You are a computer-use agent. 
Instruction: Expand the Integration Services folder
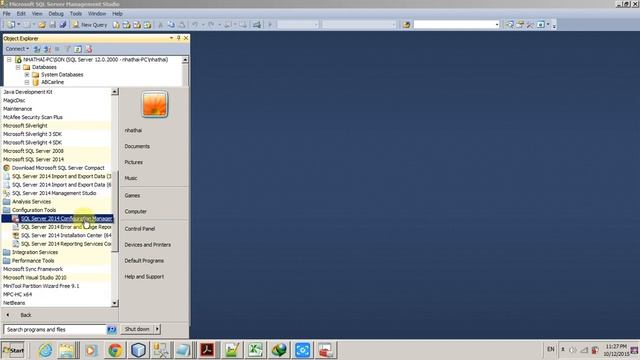(35, 252)
